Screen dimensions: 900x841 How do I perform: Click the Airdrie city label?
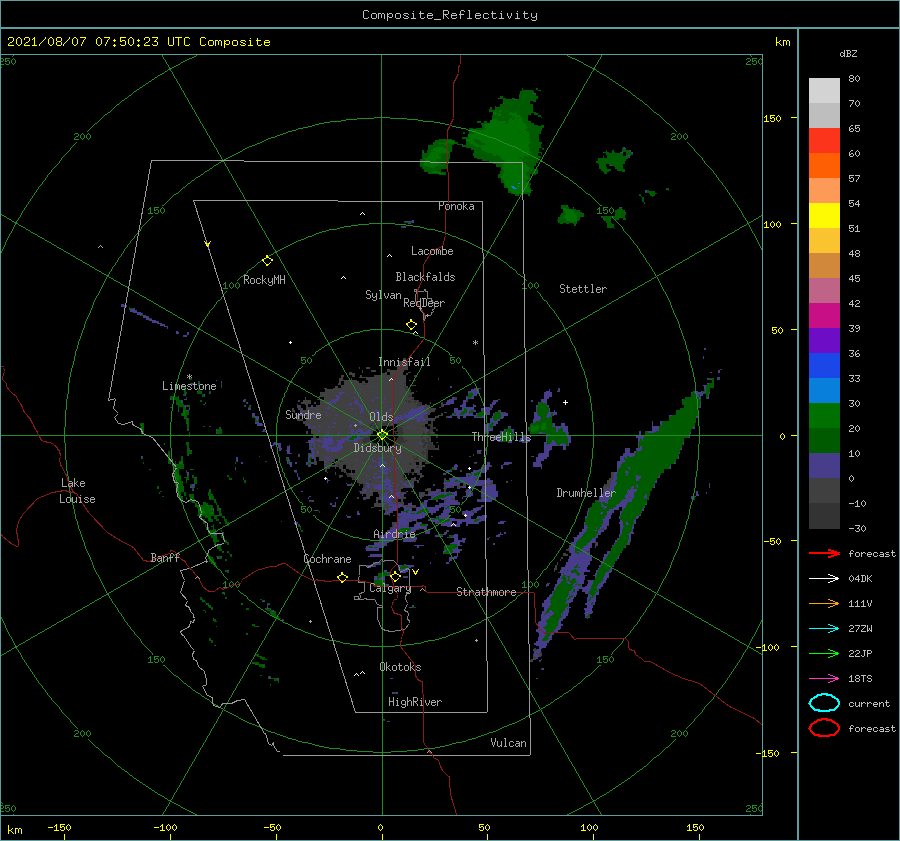click(394, 534)
